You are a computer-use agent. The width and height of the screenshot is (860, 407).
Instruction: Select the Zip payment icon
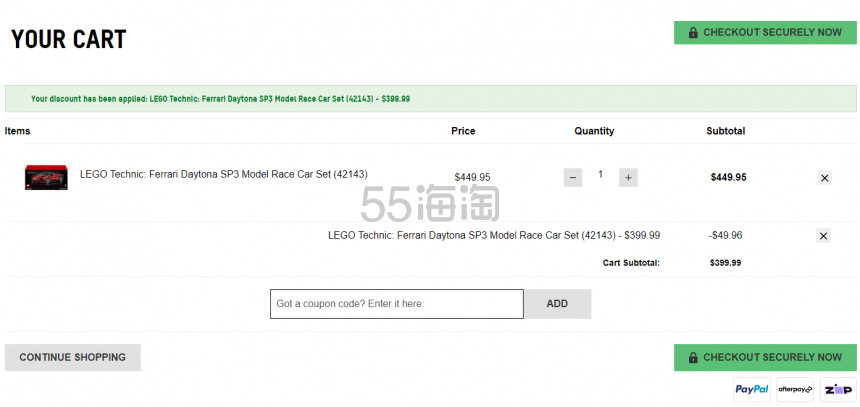click(838, 389)
